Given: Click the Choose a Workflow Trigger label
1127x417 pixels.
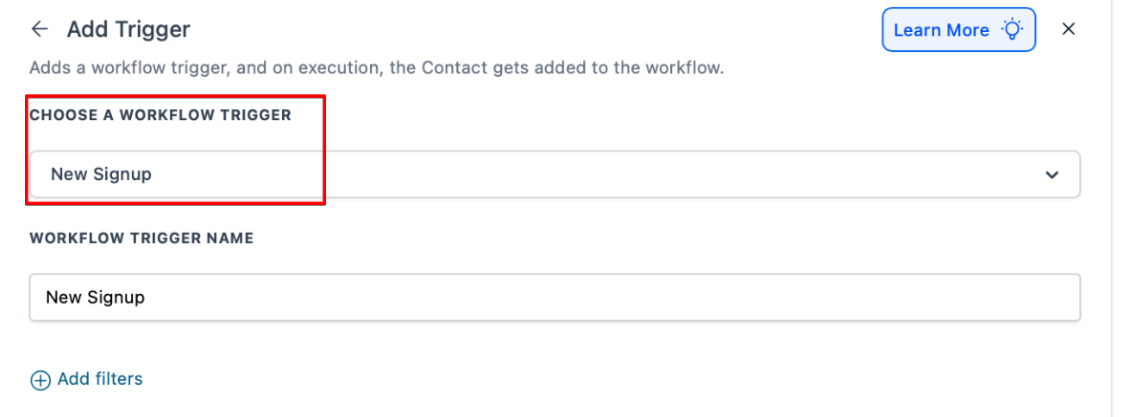Looking at the screenshot, I should (160, 115).
